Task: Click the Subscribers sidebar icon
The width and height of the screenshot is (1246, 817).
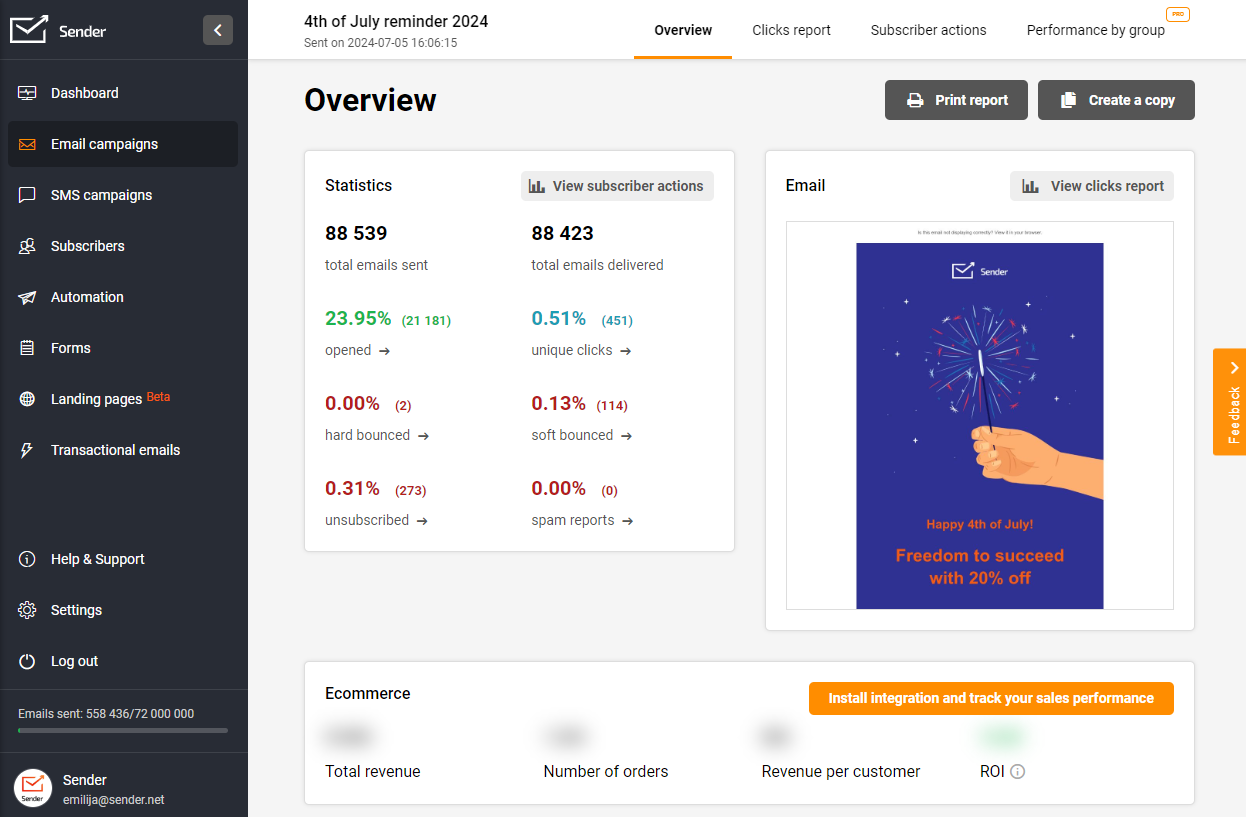Action: pos(28,246)
